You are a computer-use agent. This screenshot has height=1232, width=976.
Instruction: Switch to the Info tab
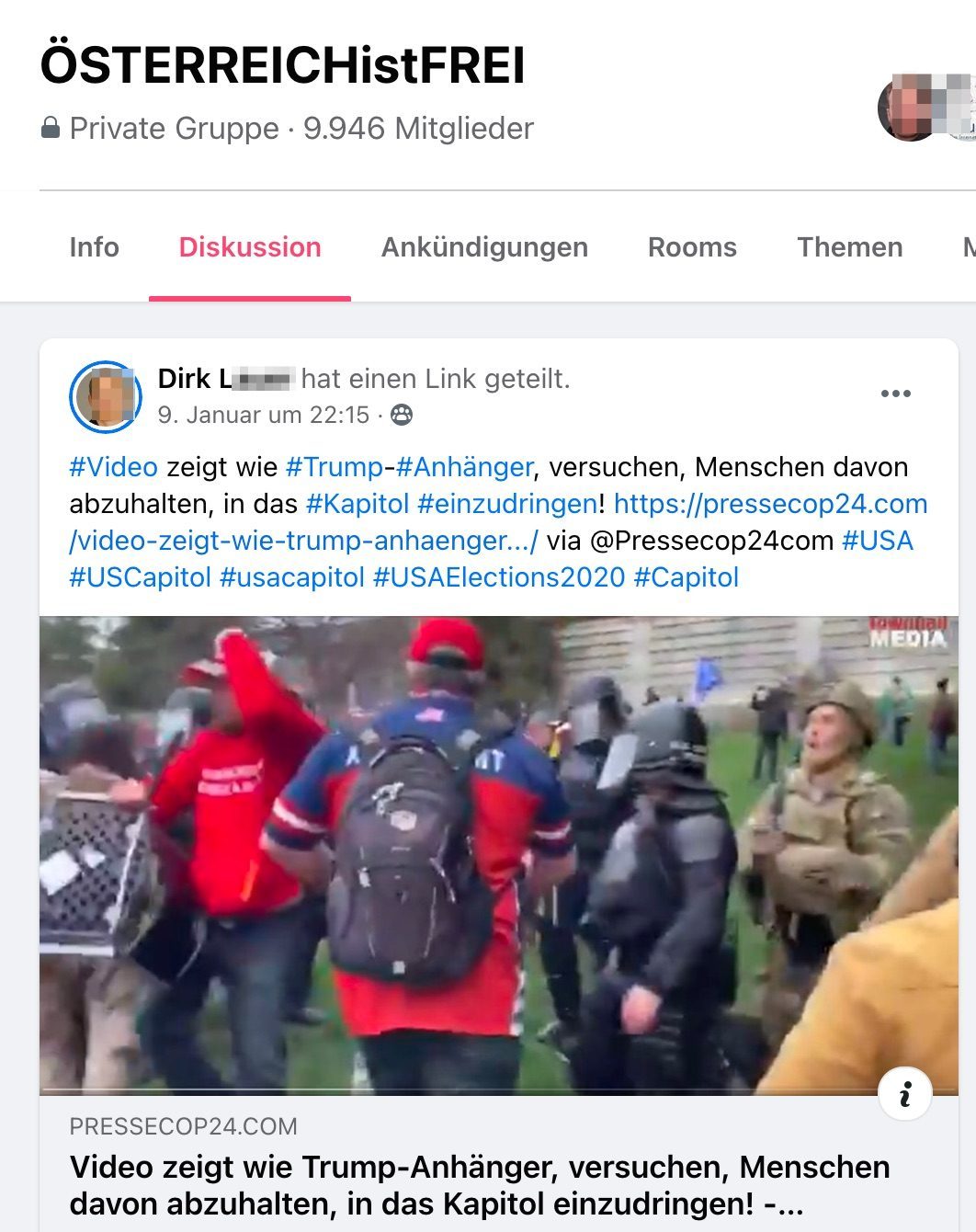94,247
